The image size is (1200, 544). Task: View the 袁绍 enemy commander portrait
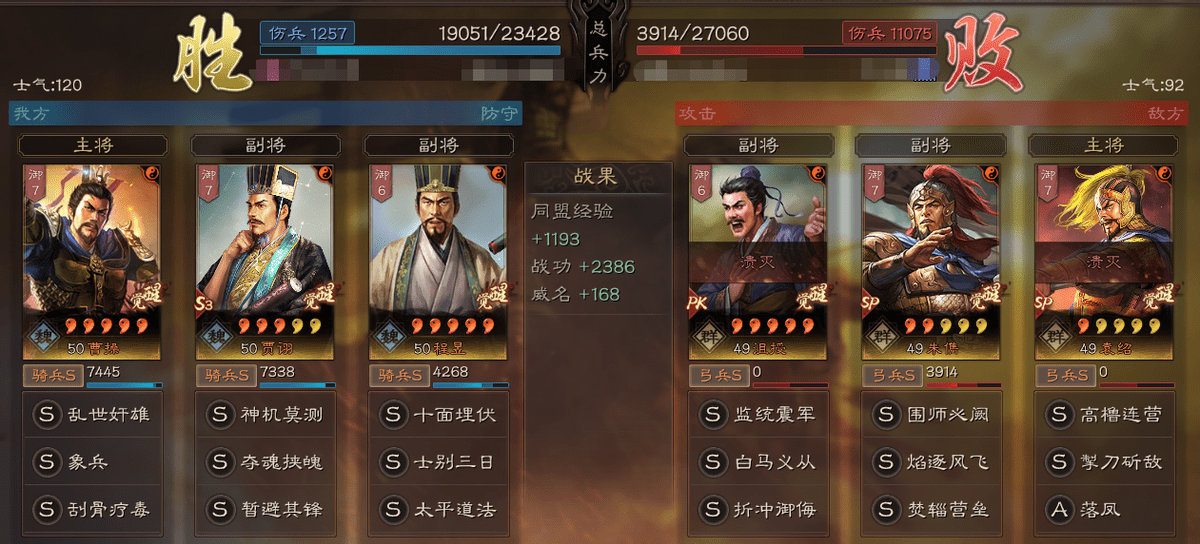tap(1104, 262)
